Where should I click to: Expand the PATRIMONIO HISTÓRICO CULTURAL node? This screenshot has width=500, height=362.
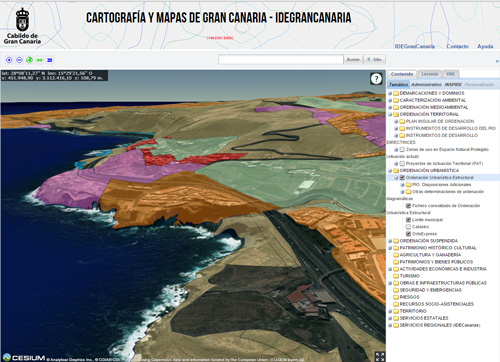[390, 248]
